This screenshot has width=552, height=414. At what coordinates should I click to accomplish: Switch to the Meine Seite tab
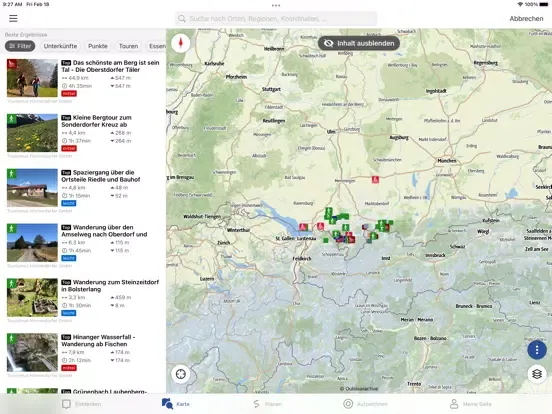tap(470, 404)
